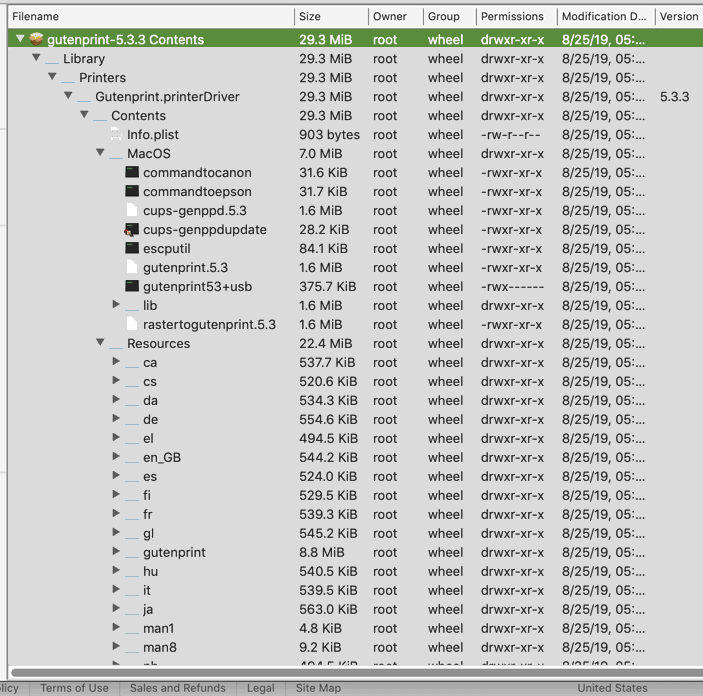Sort by the Group column header
The height and width of the screenshot is (696, 703).
coord(450,16)
